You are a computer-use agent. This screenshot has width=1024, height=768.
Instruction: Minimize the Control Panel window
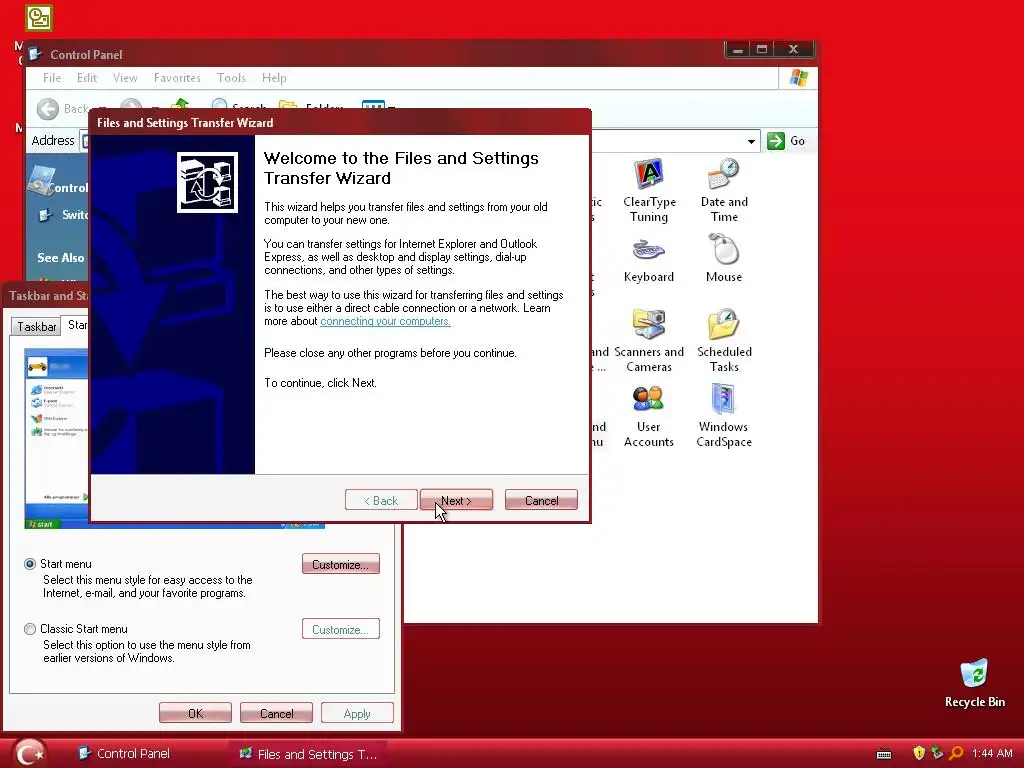(737, 50)
